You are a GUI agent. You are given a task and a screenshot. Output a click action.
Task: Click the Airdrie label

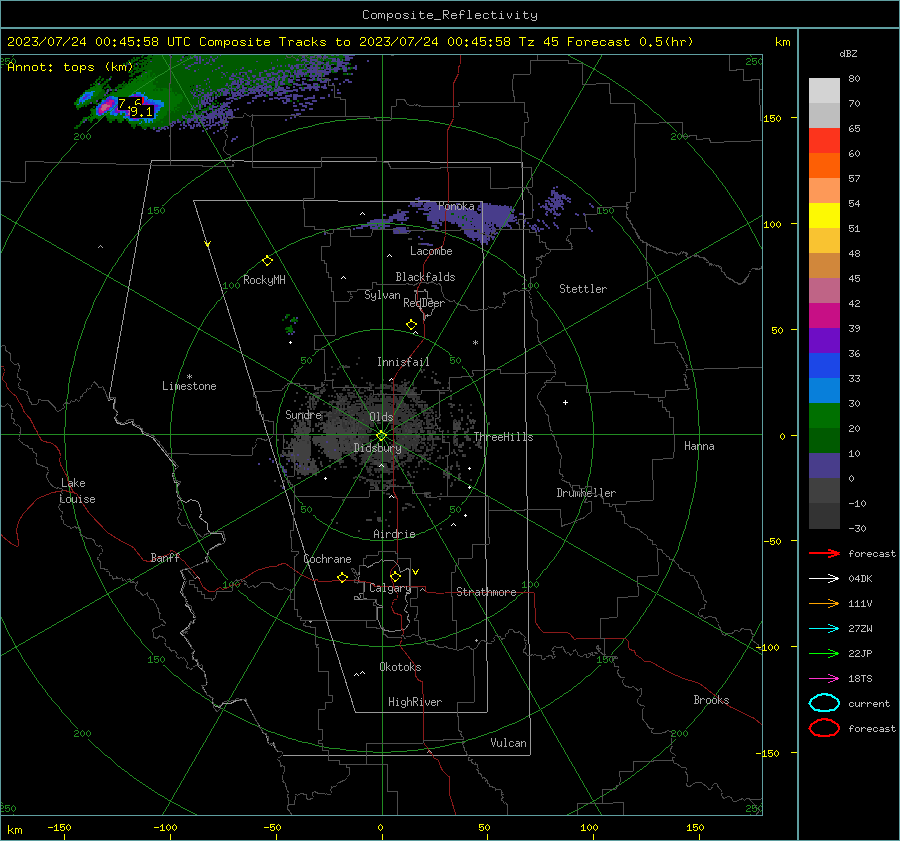point(394,534)
